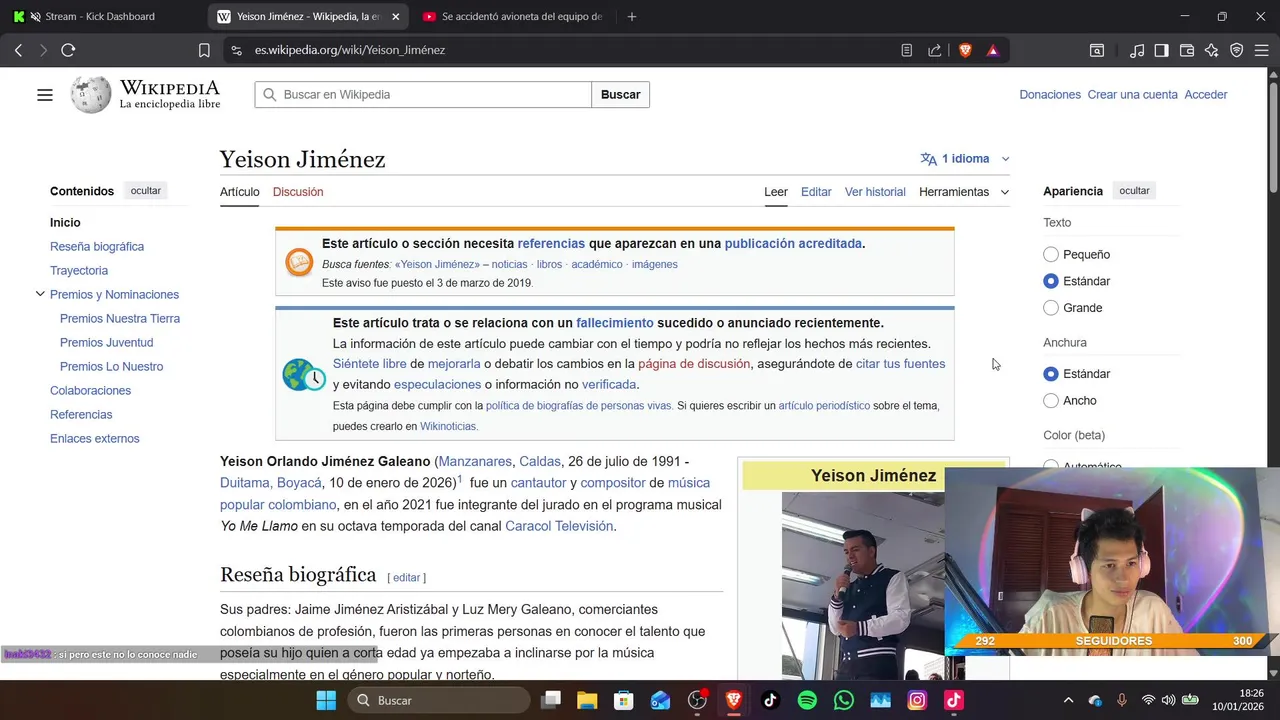1280x720 pixels.
Task: Open the Brave playlist music note icon
Action: coord(1137,50)
